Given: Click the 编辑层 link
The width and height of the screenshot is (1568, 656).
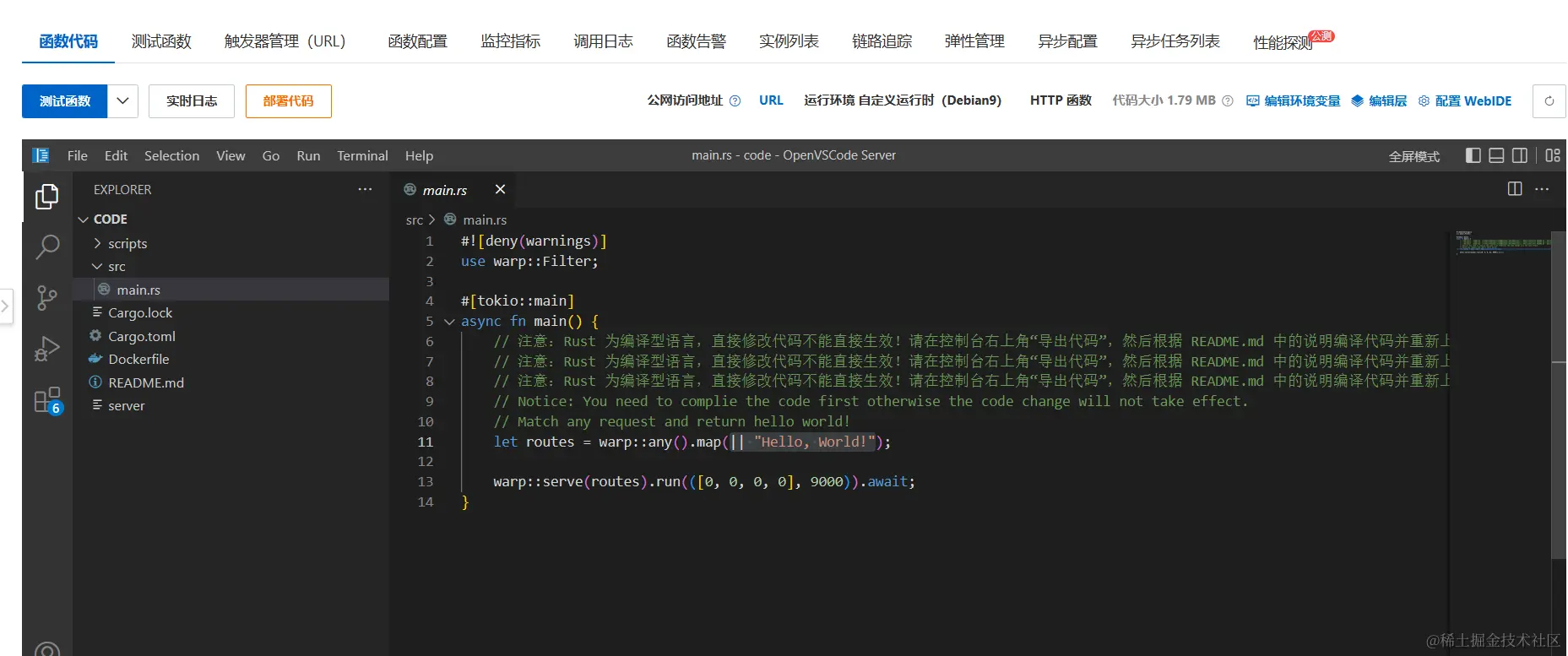Looking at the screenshot, I should point(1379,100).
